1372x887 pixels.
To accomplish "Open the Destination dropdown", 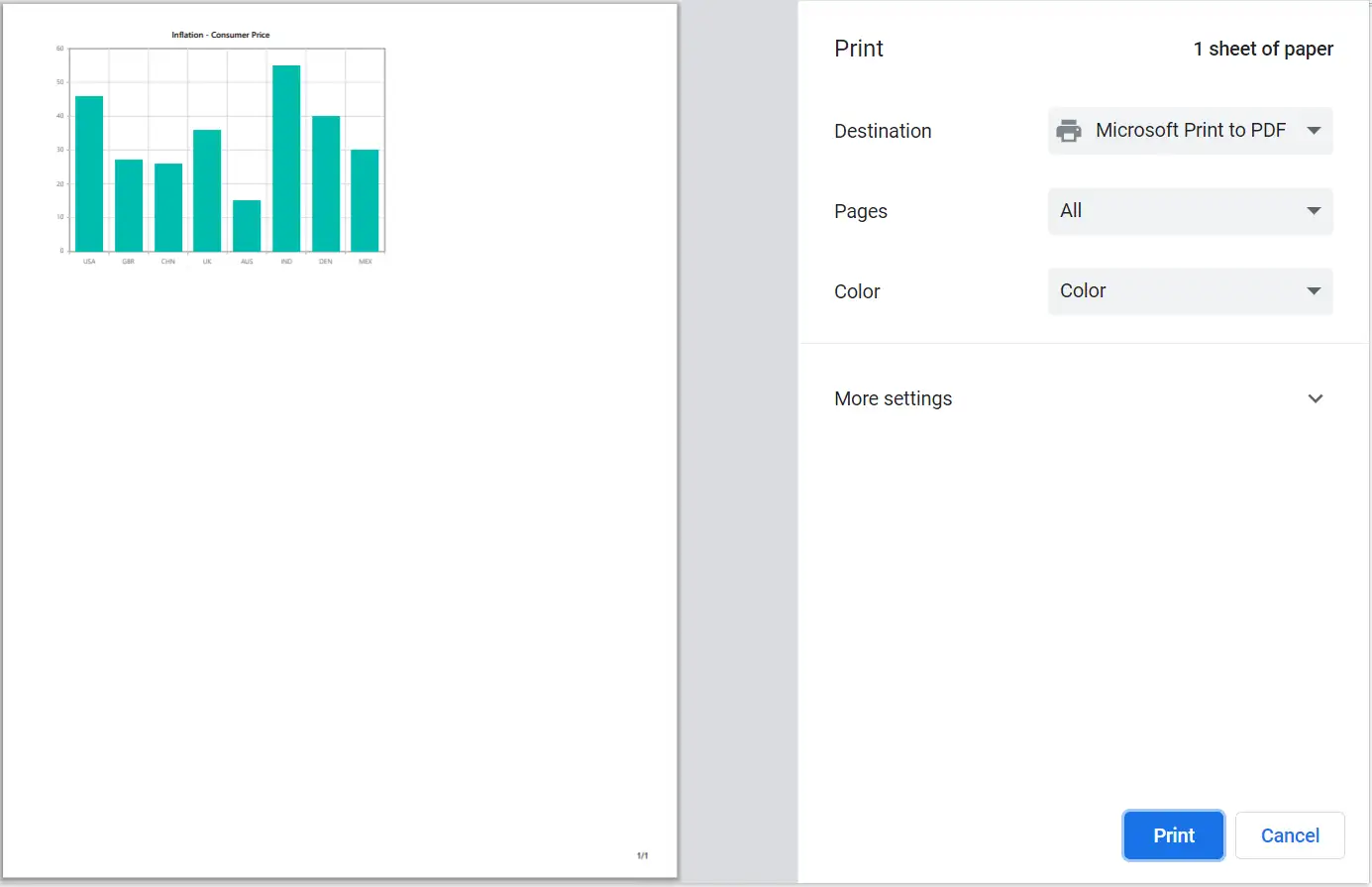I will coord(1190,131).
